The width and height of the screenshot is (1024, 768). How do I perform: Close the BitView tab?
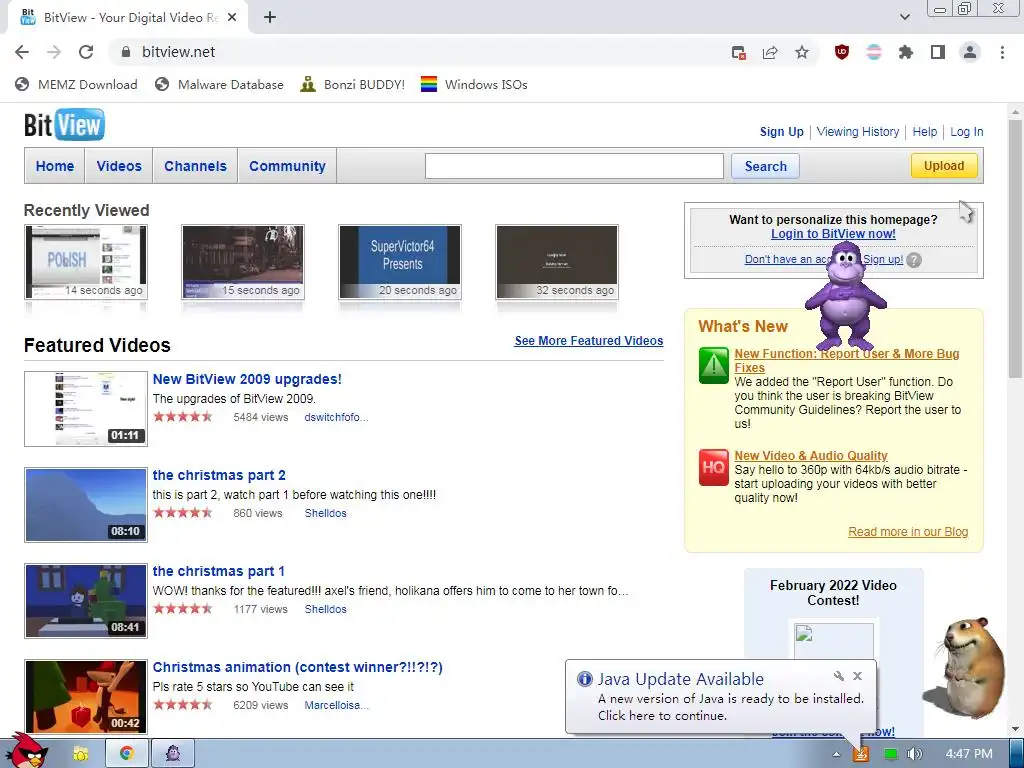click(x=232, y=18)
